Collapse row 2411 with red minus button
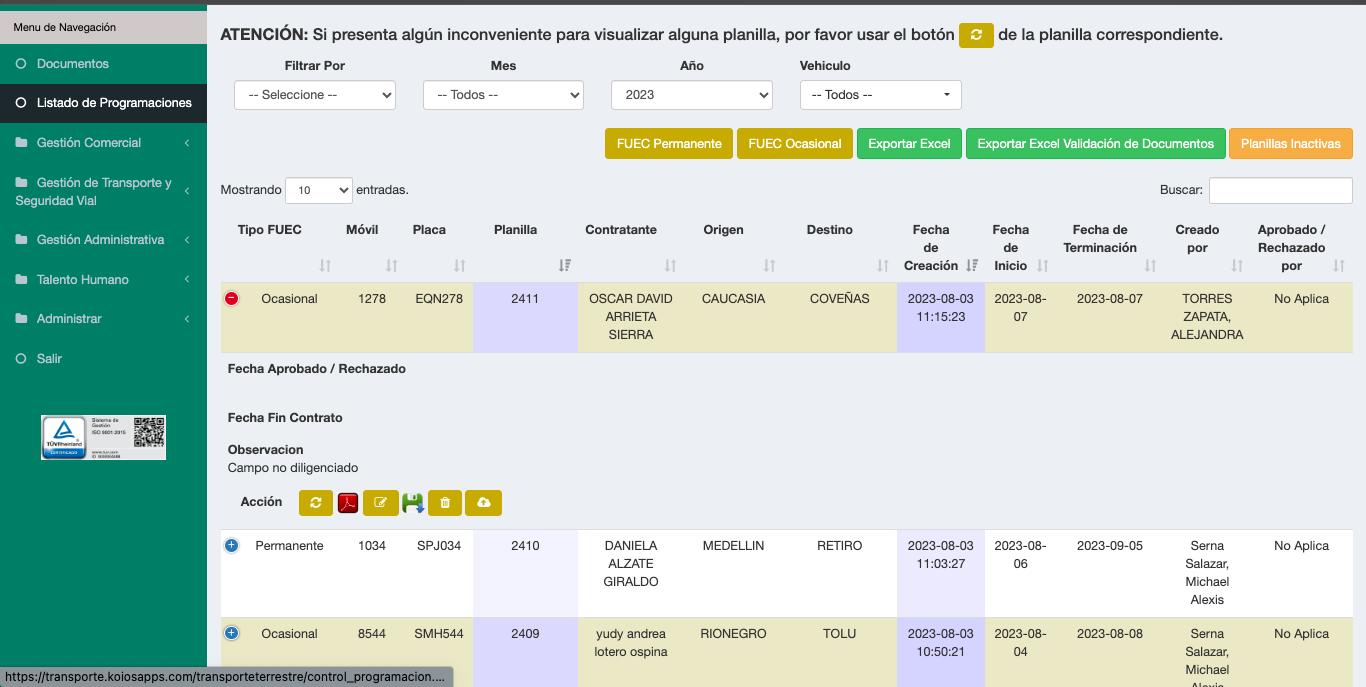 click(x=232, y=298)
